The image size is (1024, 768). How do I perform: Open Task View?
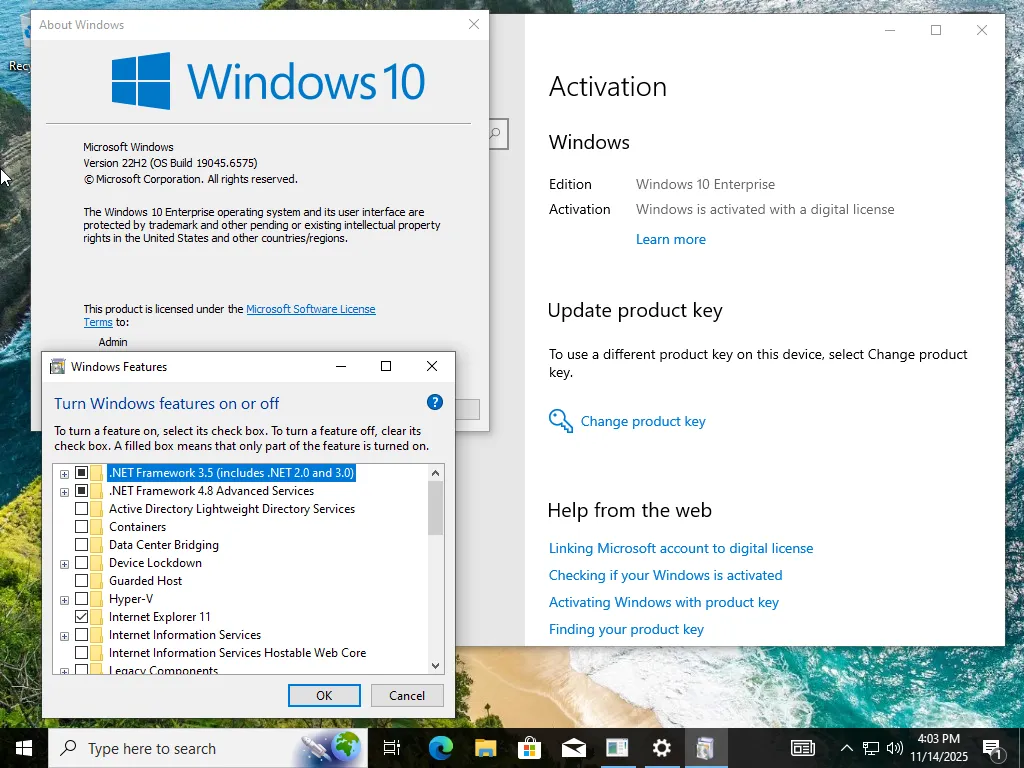[392, 748]
